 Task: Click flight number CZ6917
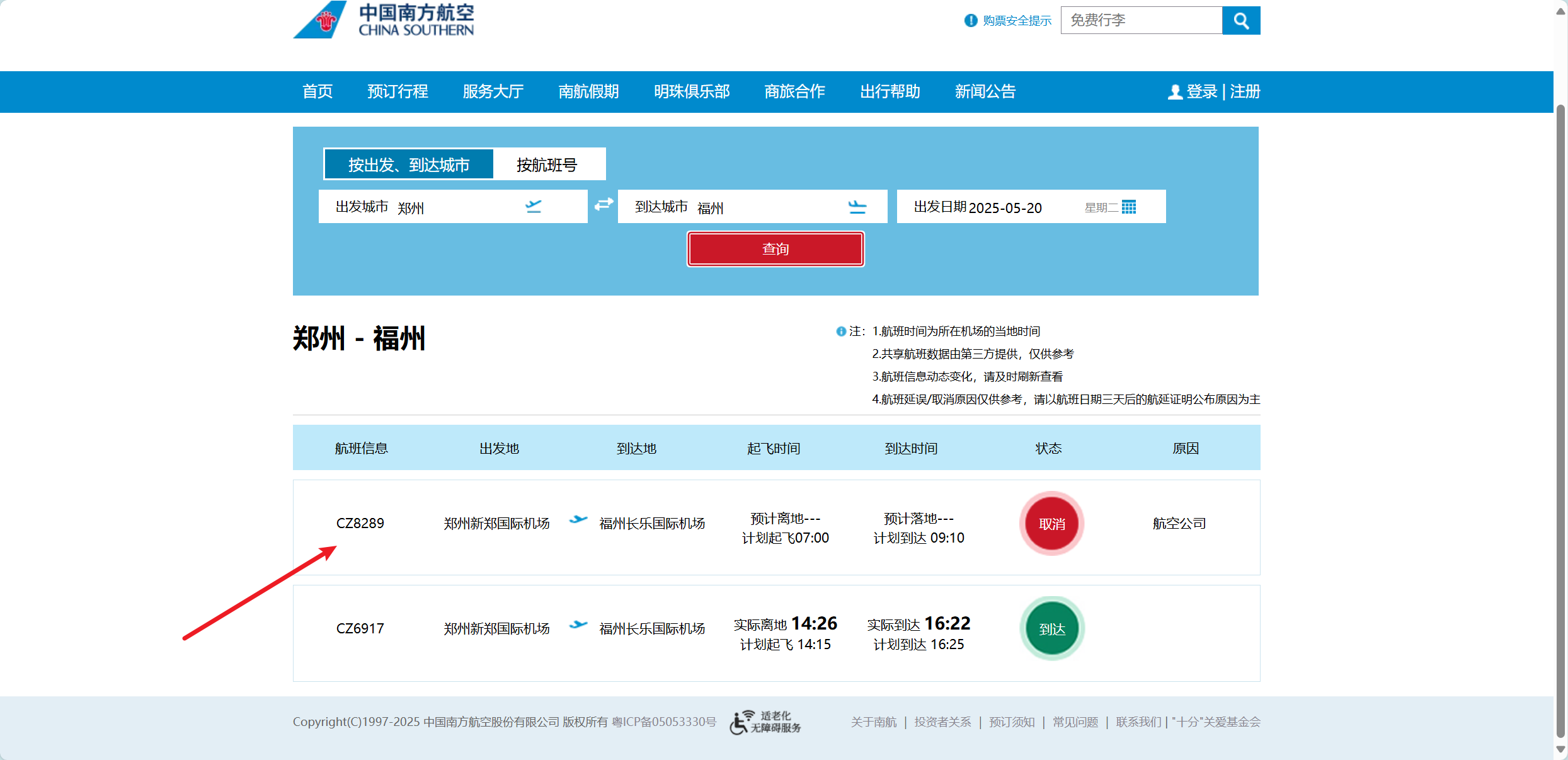[x=360, y=628]
